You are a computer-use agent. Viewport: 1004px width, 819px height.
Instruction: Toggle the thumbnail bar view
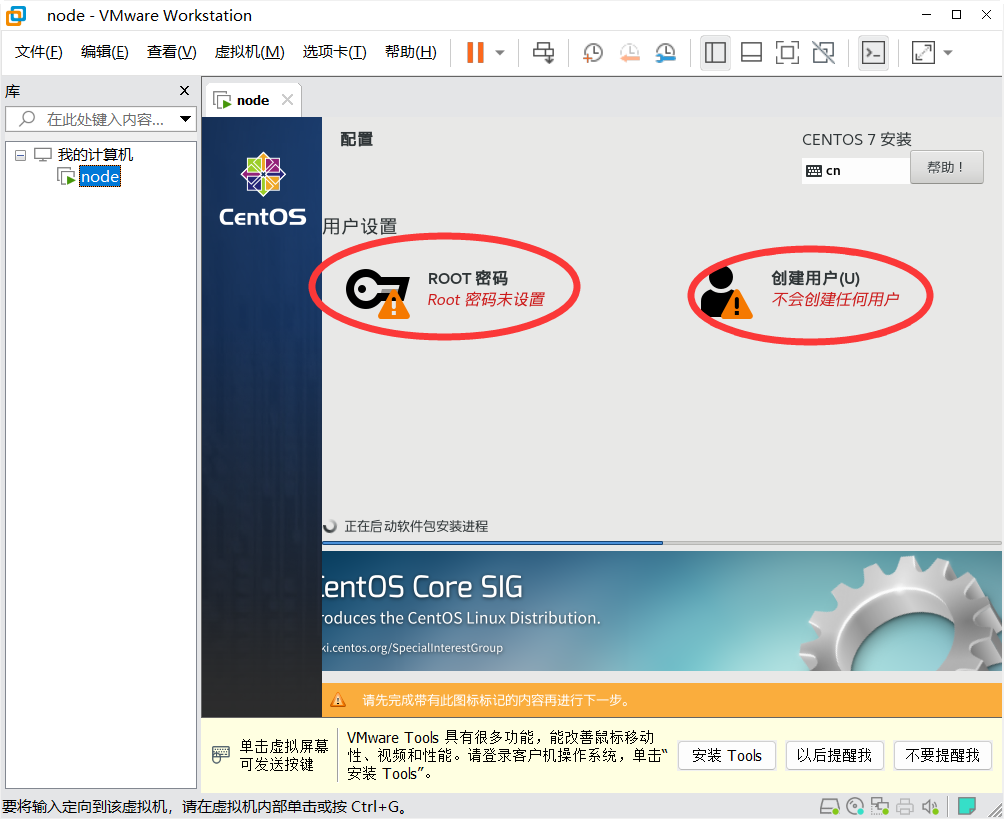coord(751,53)
